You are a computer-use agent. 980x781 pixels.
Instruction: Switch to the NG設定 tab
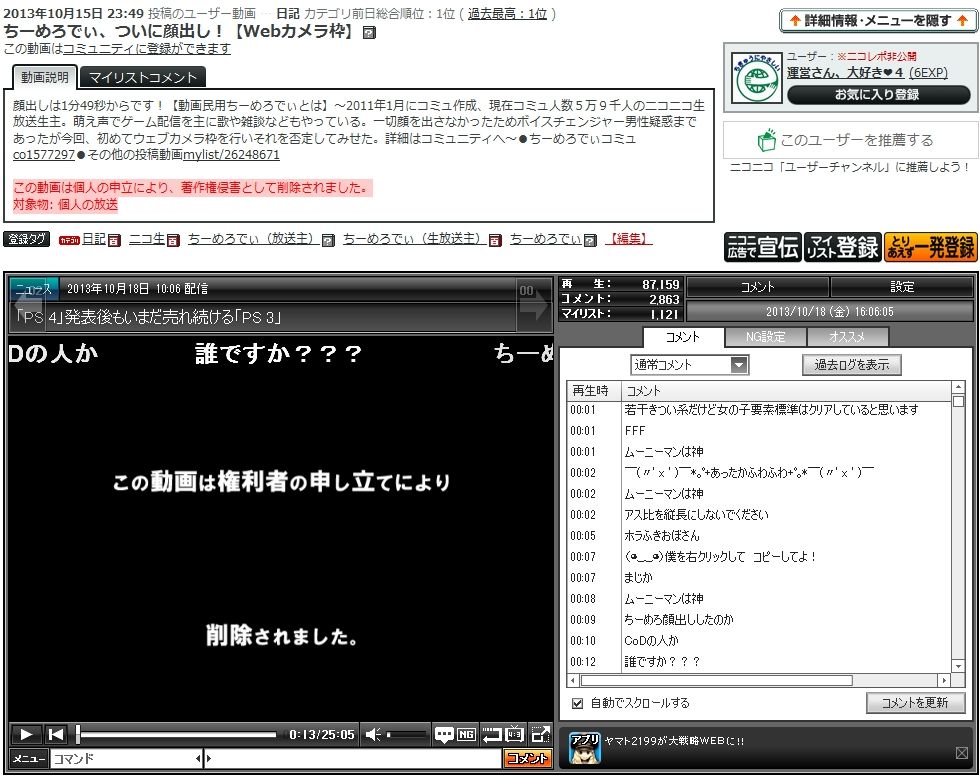click(766, 337)
